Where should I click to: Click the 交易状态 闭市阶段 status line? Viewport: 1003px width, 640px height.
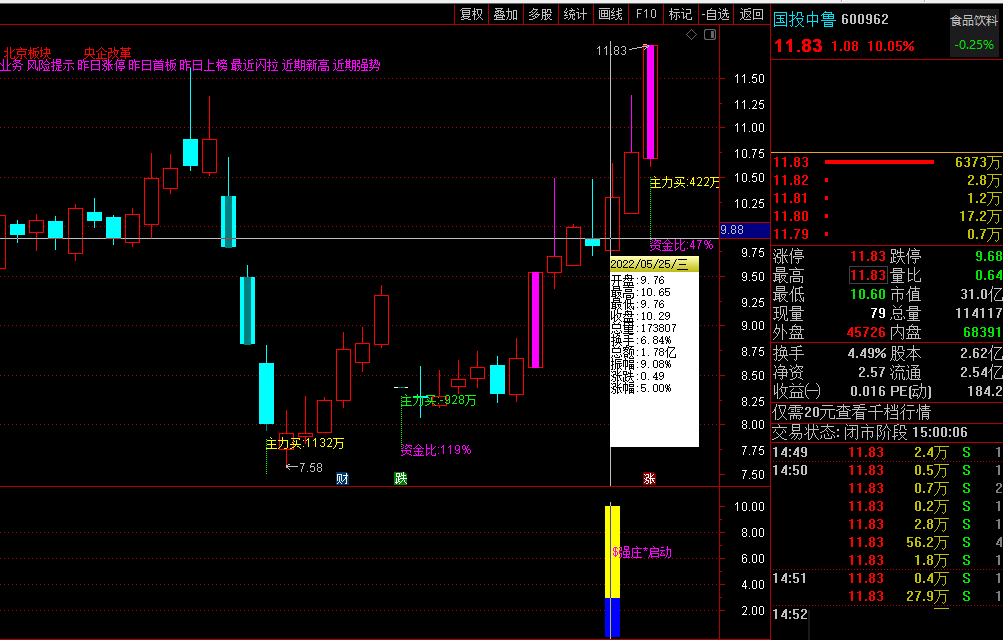870,432
